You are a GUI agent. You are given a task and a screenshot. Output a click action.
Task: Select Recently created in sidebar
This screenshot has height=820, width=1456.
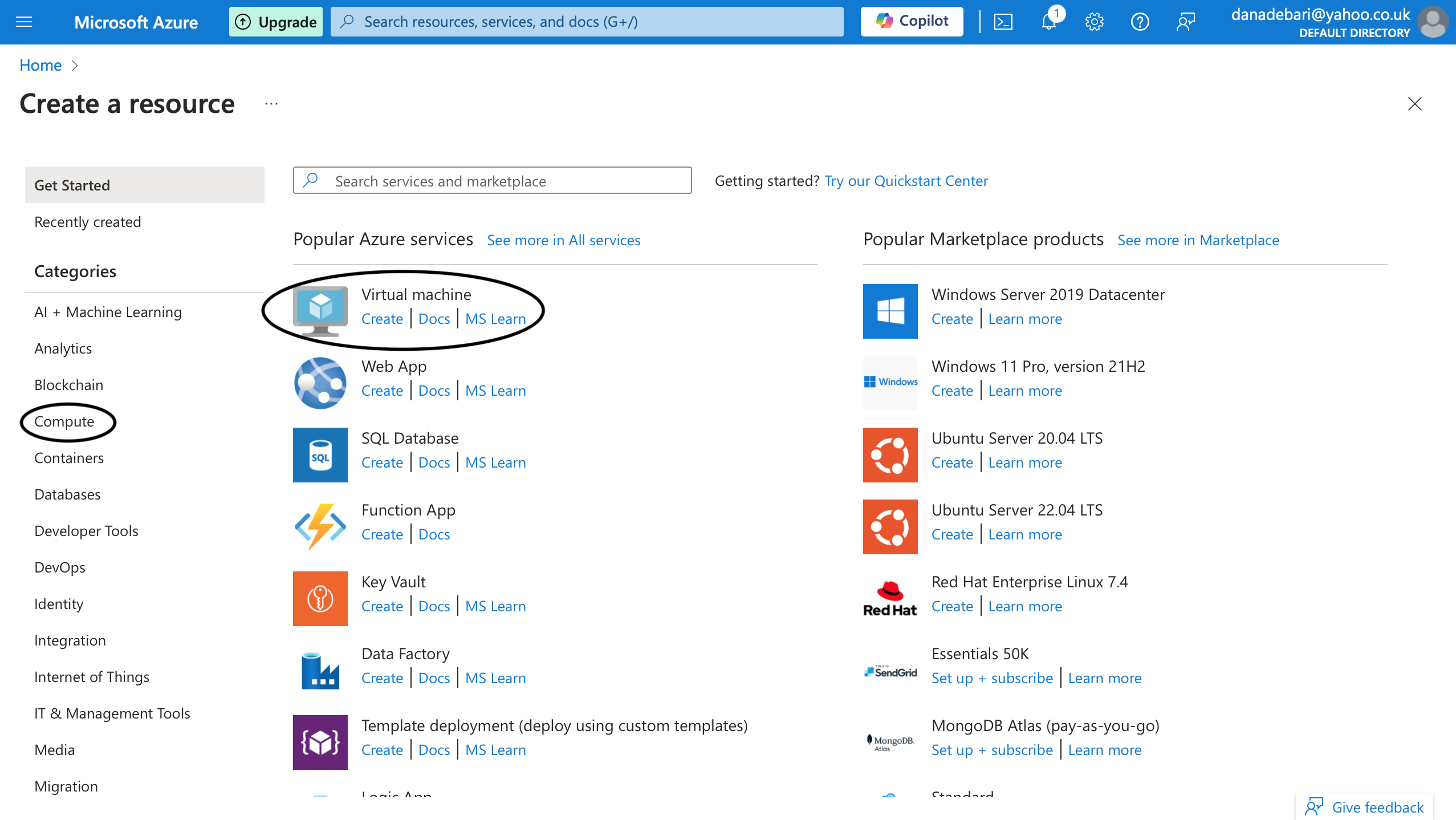click(x=88, y=222)
